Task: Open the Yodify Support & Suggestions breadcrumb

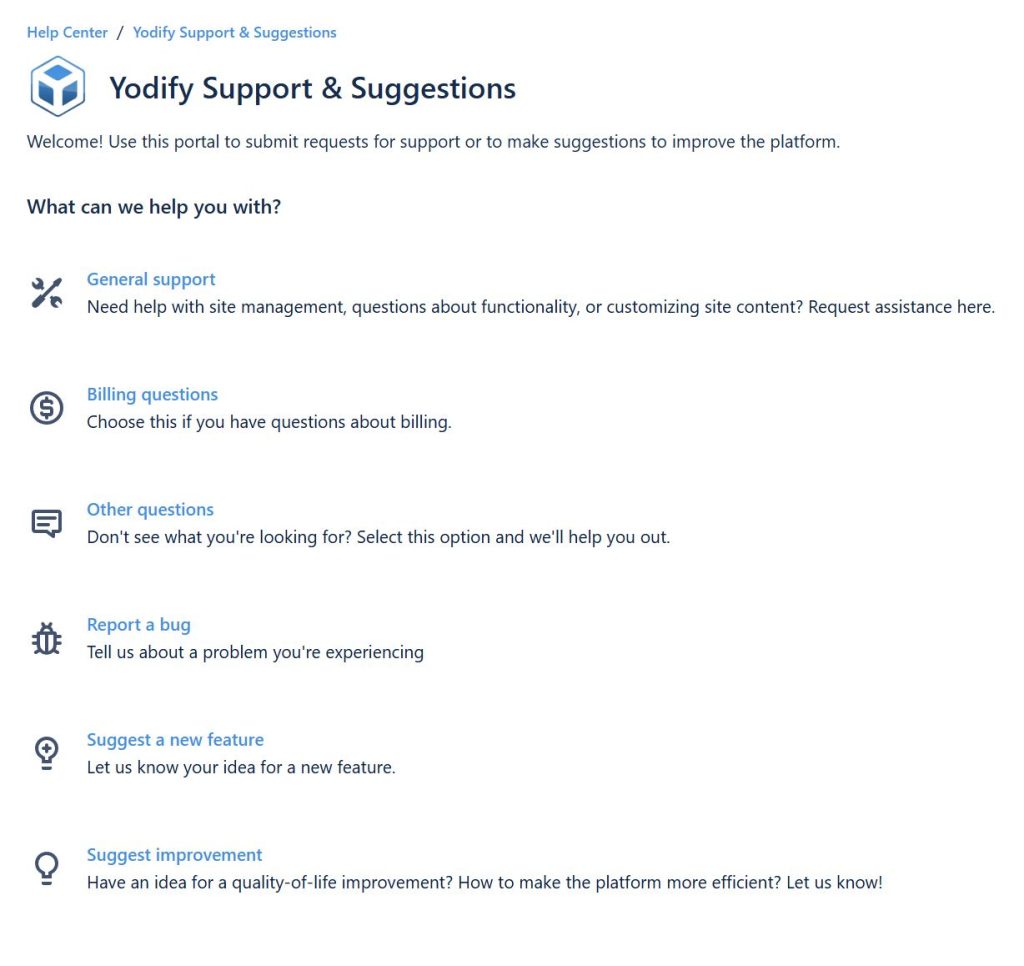Action: pos(234,32)
